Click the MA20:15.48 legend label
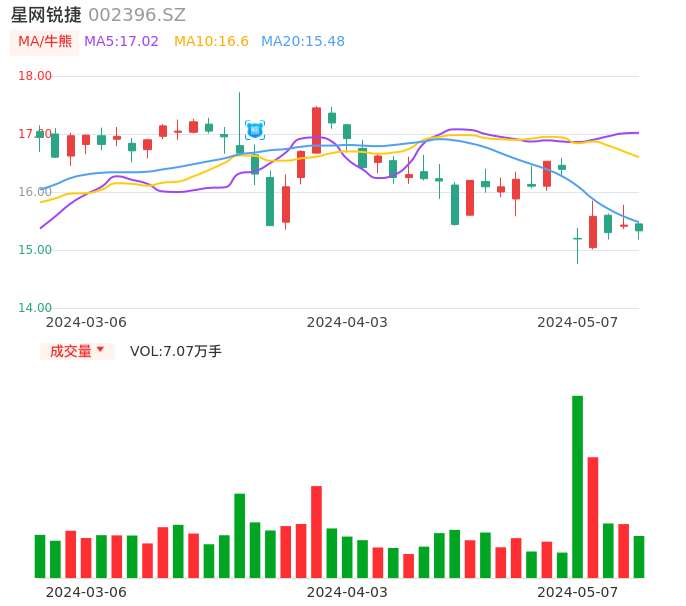 (303, 42)
